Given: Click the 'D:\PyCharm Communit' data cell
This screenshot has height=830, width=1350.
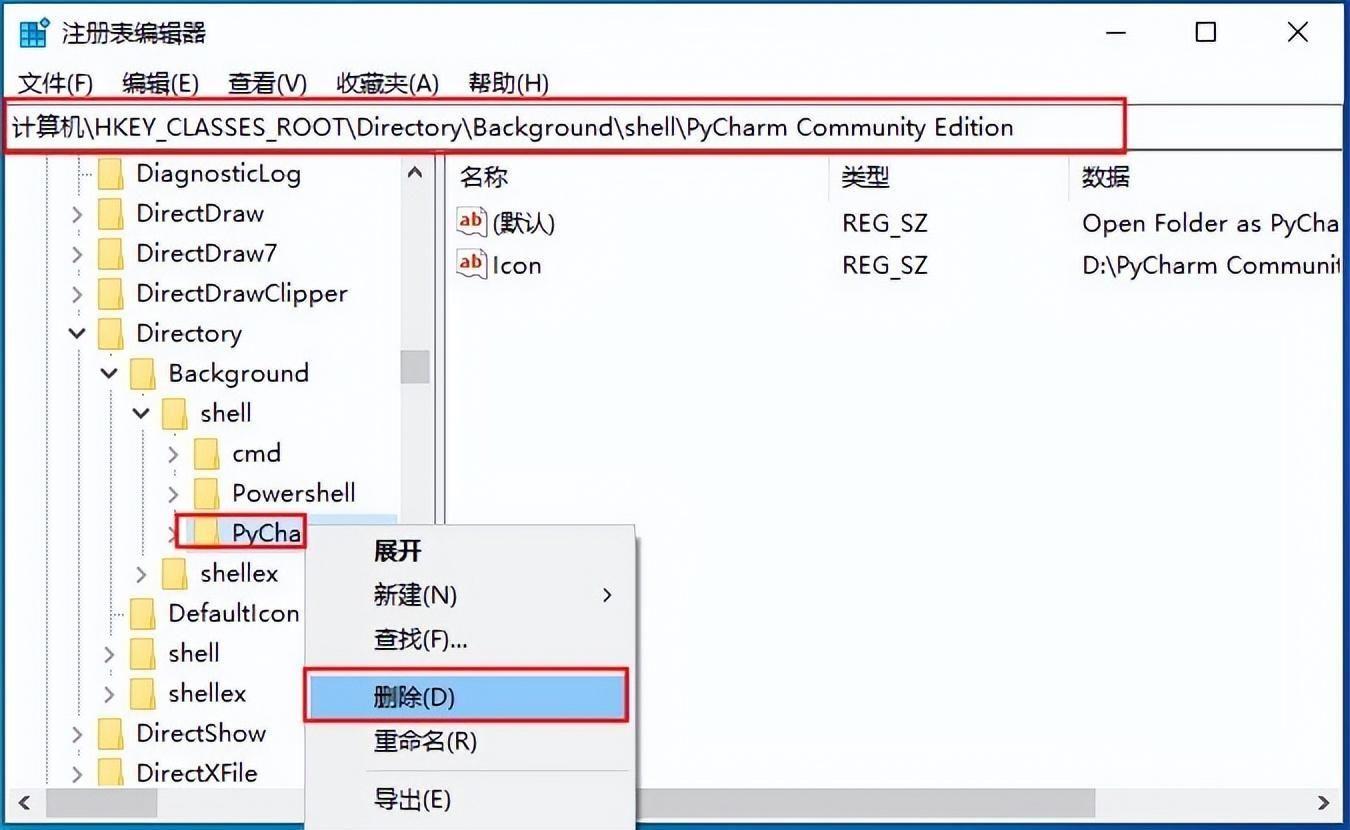Looking at the screenshot, I should click(x=1210, y=265).
